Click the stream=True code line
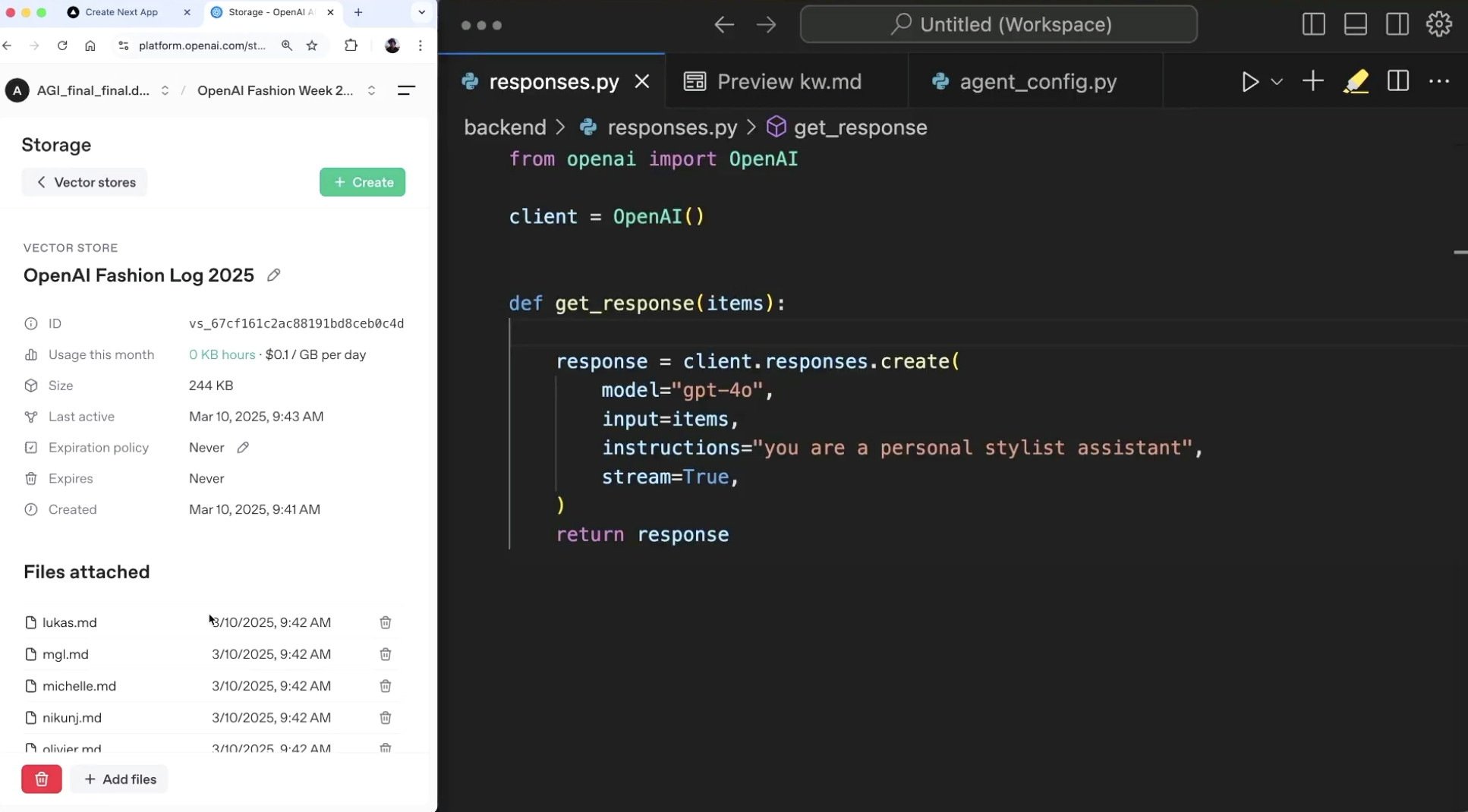 coord(670,477)
